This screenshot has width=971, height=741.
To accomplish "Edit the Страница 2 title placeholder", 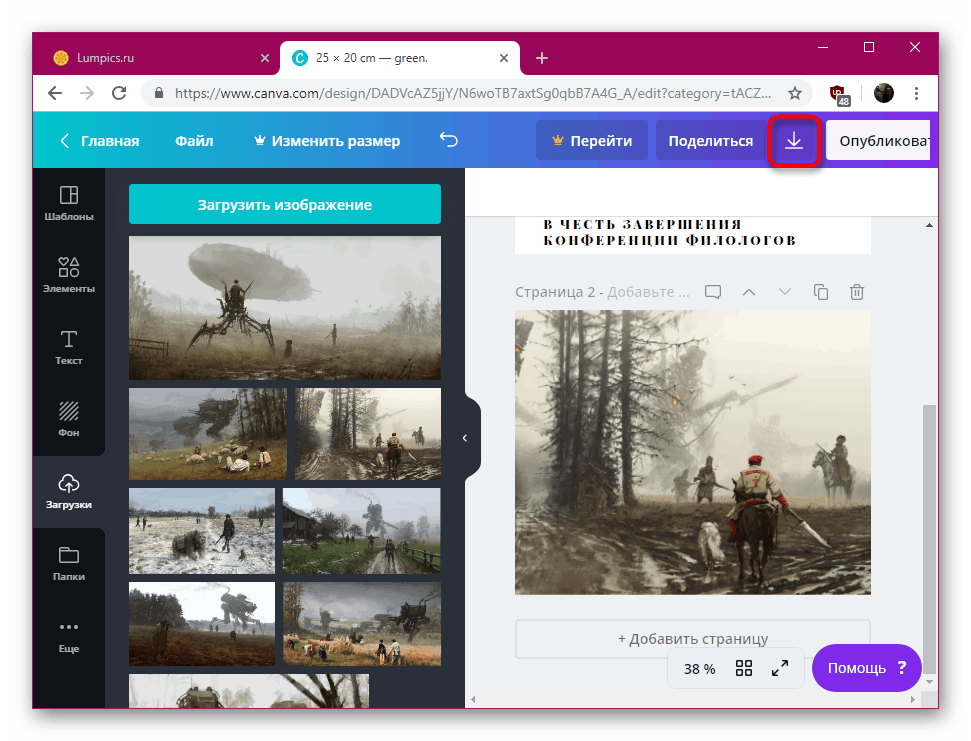I will pos(648,292).
